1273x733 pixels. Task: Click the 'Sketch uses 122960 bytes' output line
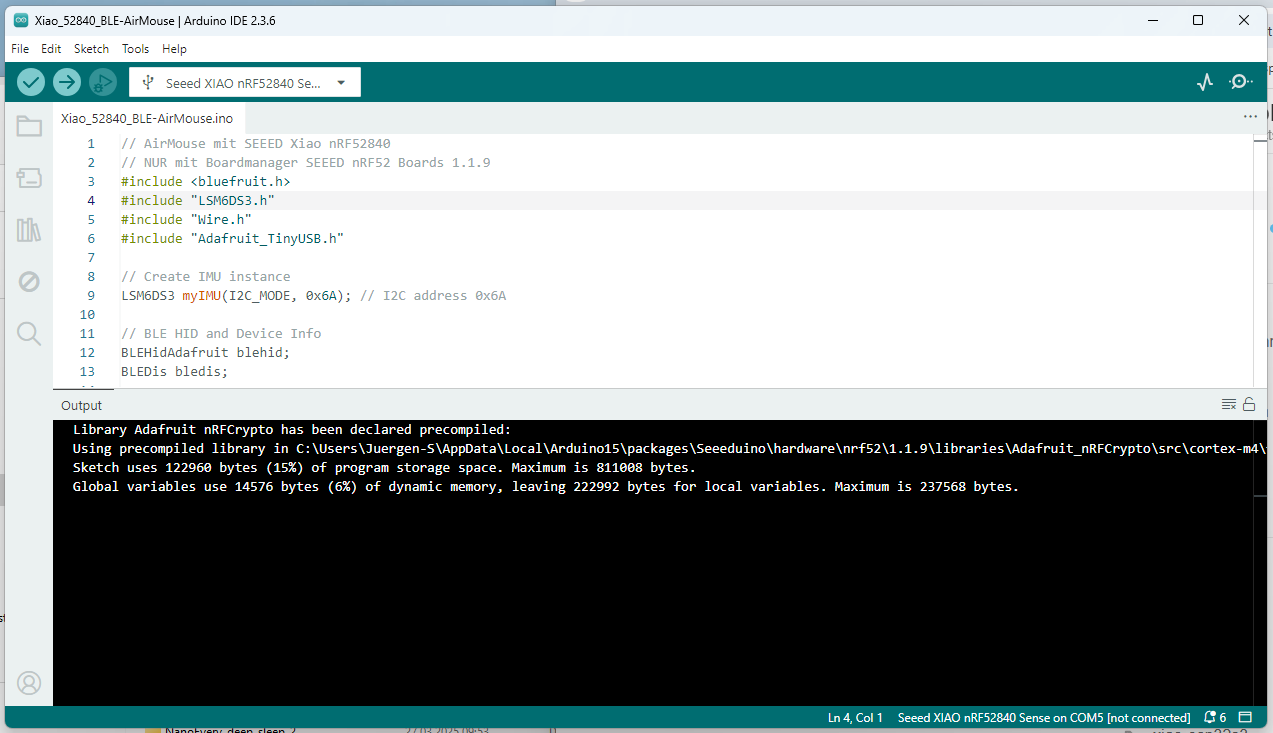(x=384, y=468)
